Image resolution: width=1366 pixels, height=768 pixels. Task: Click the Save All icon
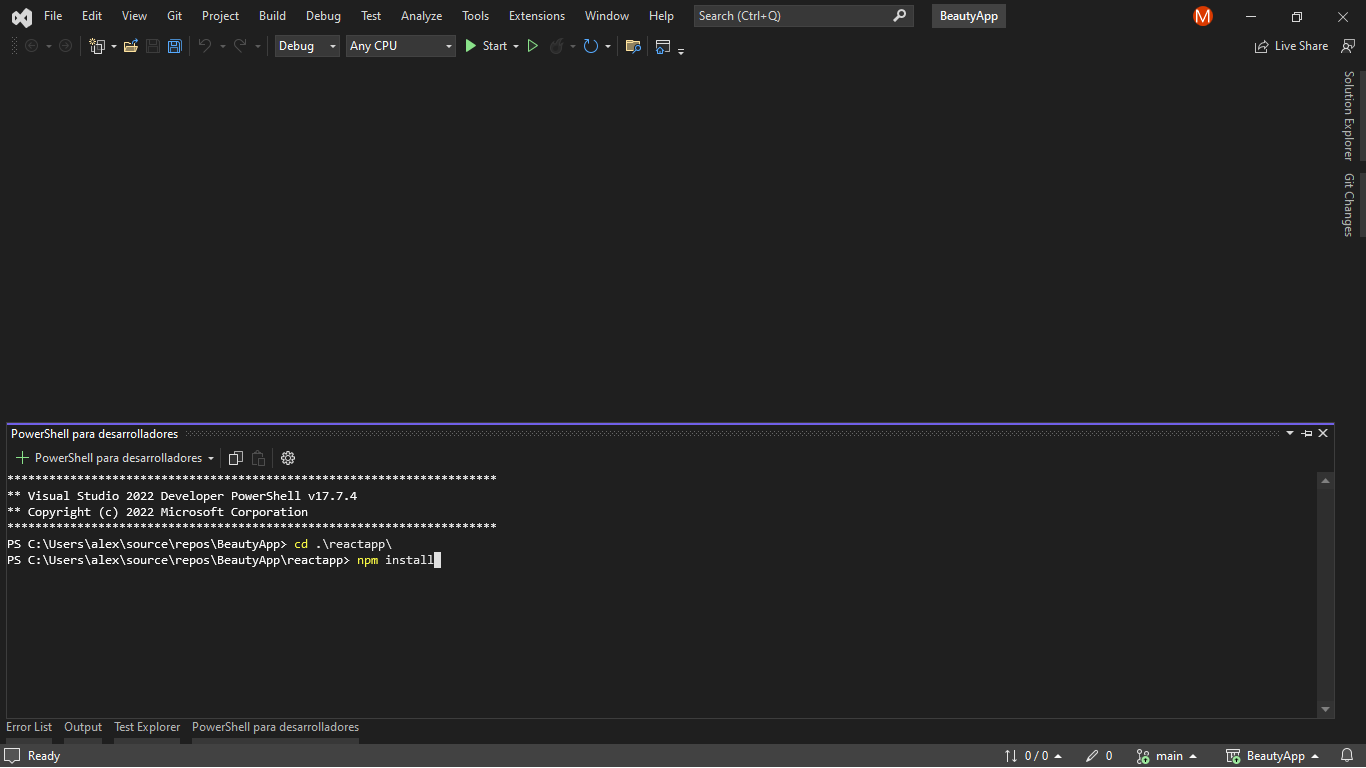pyautogui.click(x=174, y=46)
